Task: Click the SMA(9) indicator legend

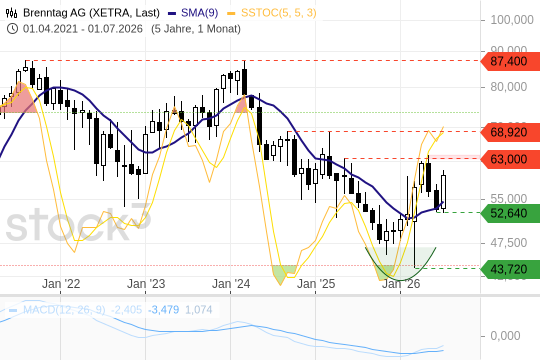Action: [x=199, y=13]
